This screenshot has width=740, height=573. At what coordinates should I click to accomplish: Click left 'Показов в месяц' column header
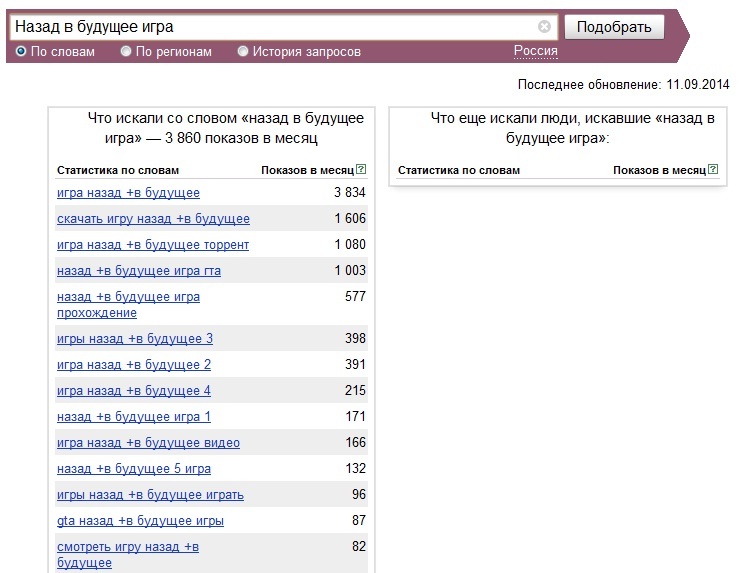click(308, 170)
